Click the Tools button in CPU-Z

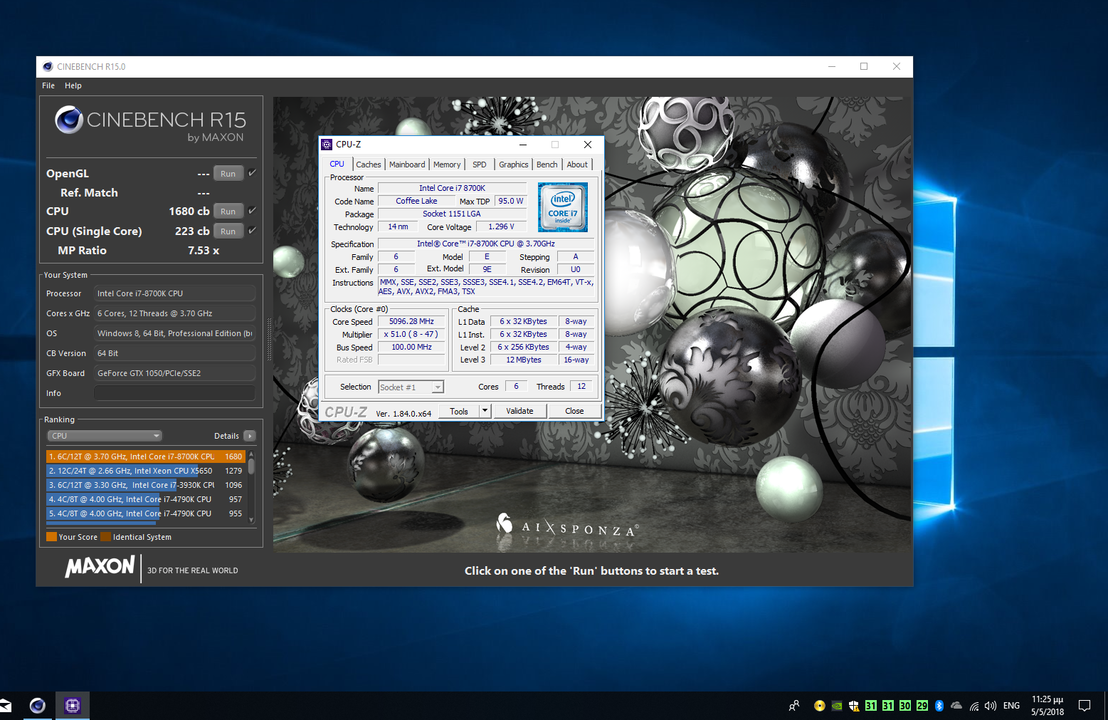pyautogui.click(x=459, y=411)
